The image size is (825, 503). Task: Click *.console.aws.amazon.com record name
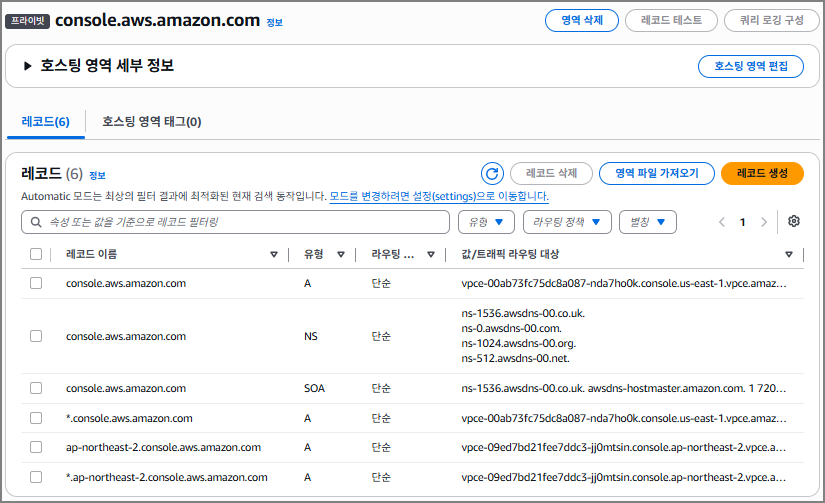tap(129, 418)
